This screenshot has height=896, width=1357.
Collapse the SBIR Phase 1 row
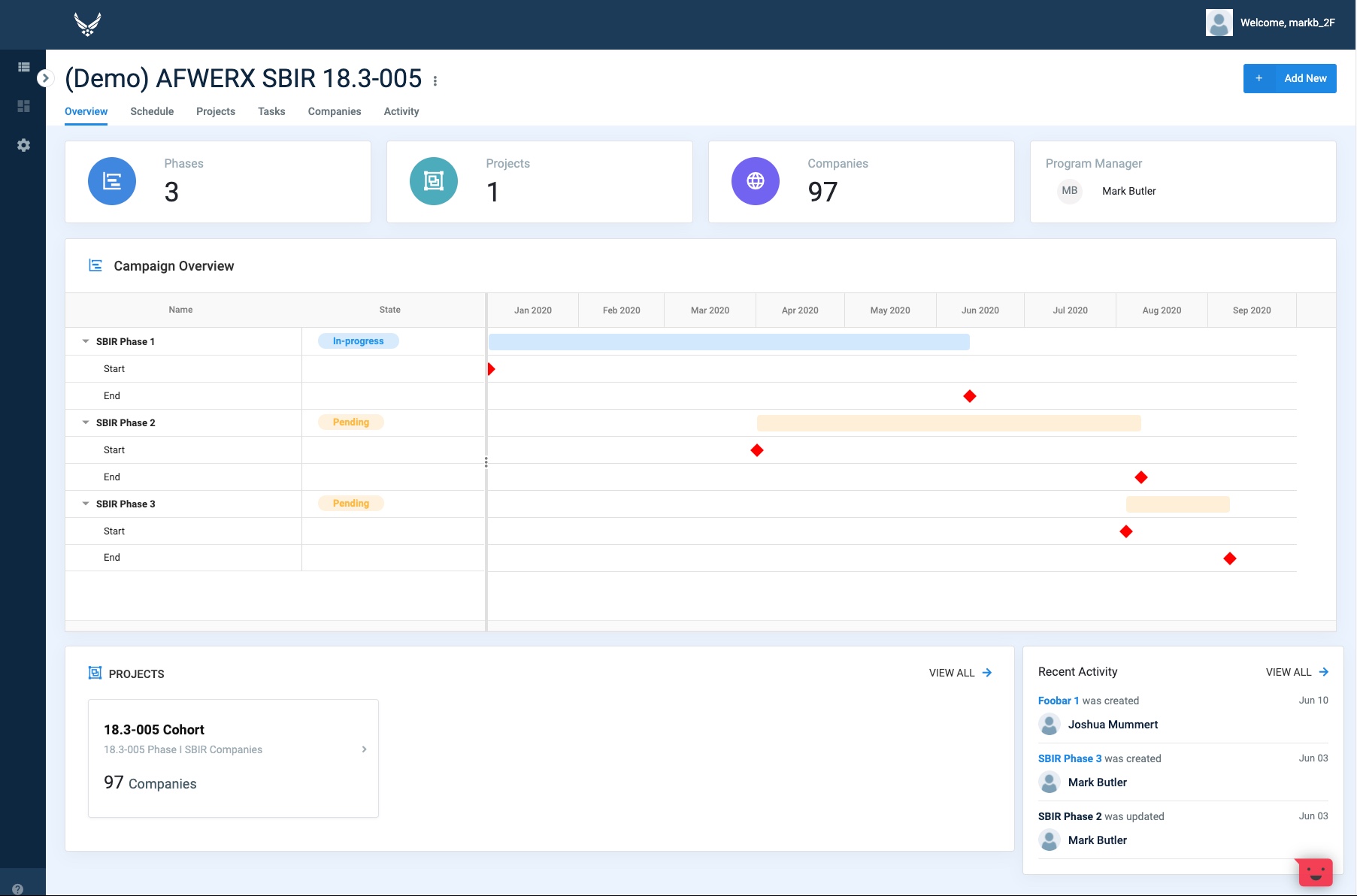coord(86,341)
